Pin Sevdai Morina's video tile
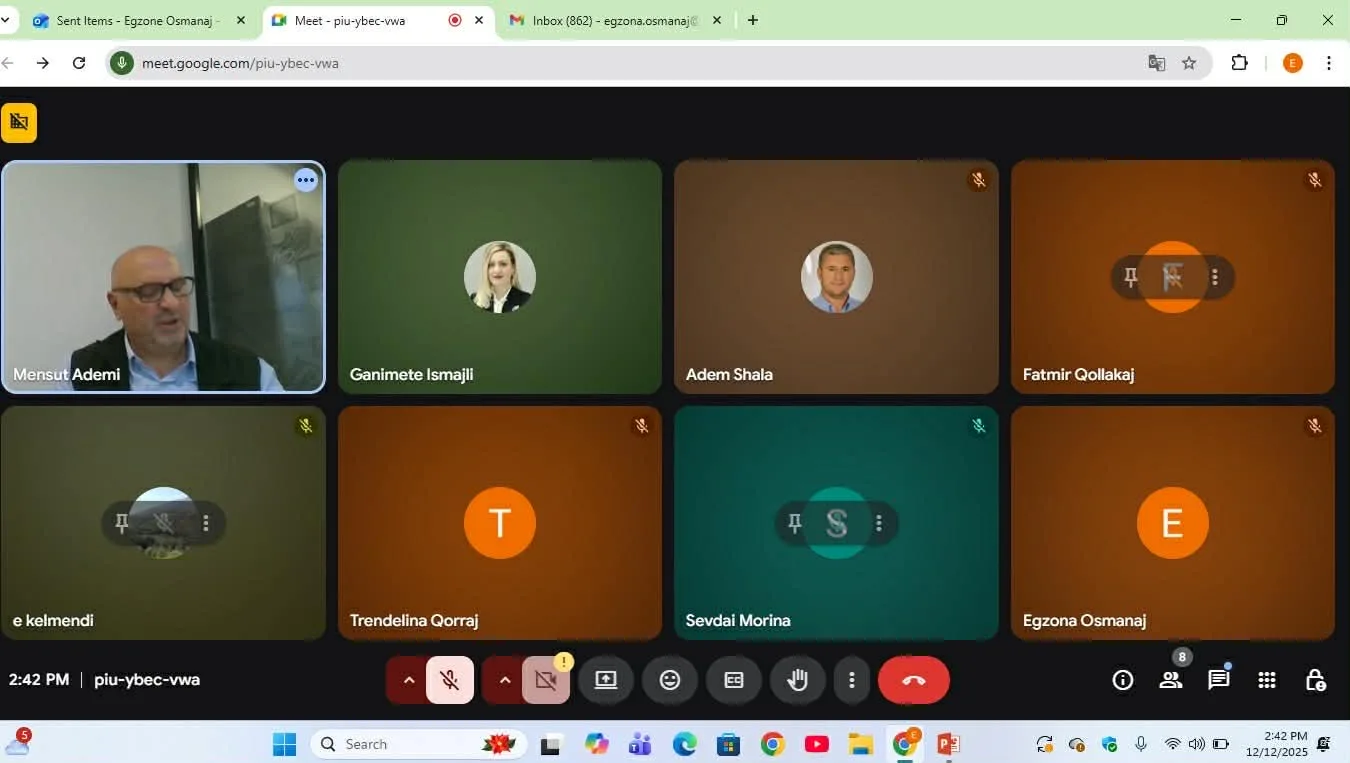 [793, 522]
